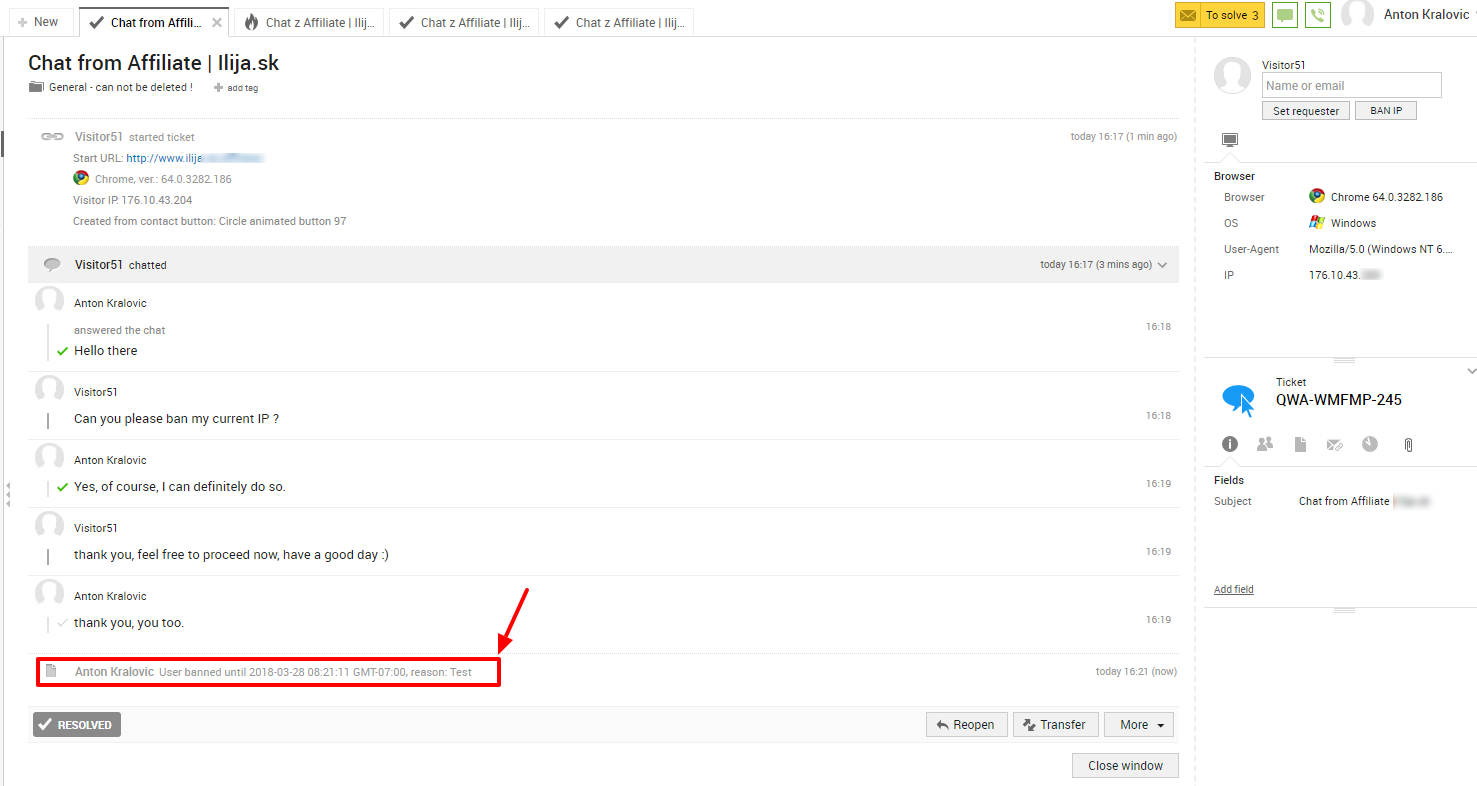The width and height of the screenshot is (1477, 786).
Task: Open the New tab
Action: [38, 22]
